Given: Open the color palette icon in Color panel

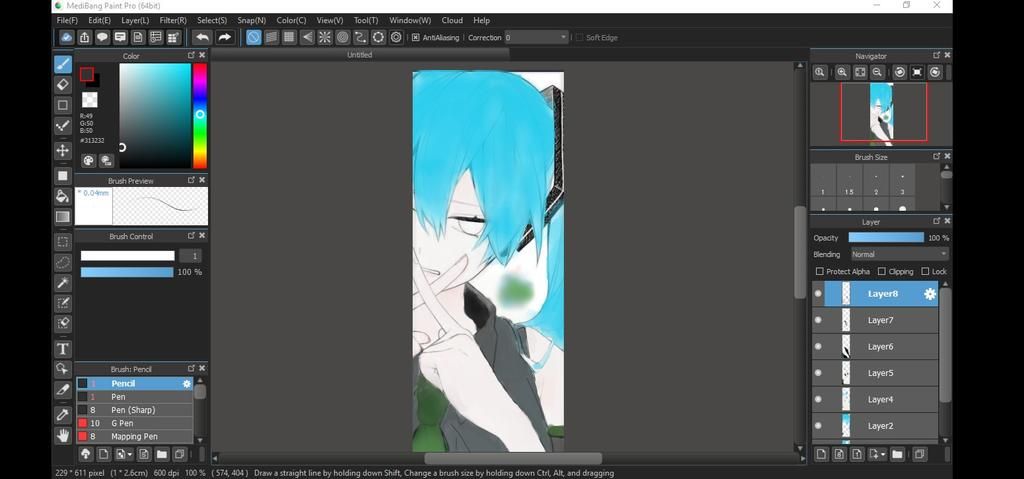Looking at the screenshot, I should tap(88, 160).
